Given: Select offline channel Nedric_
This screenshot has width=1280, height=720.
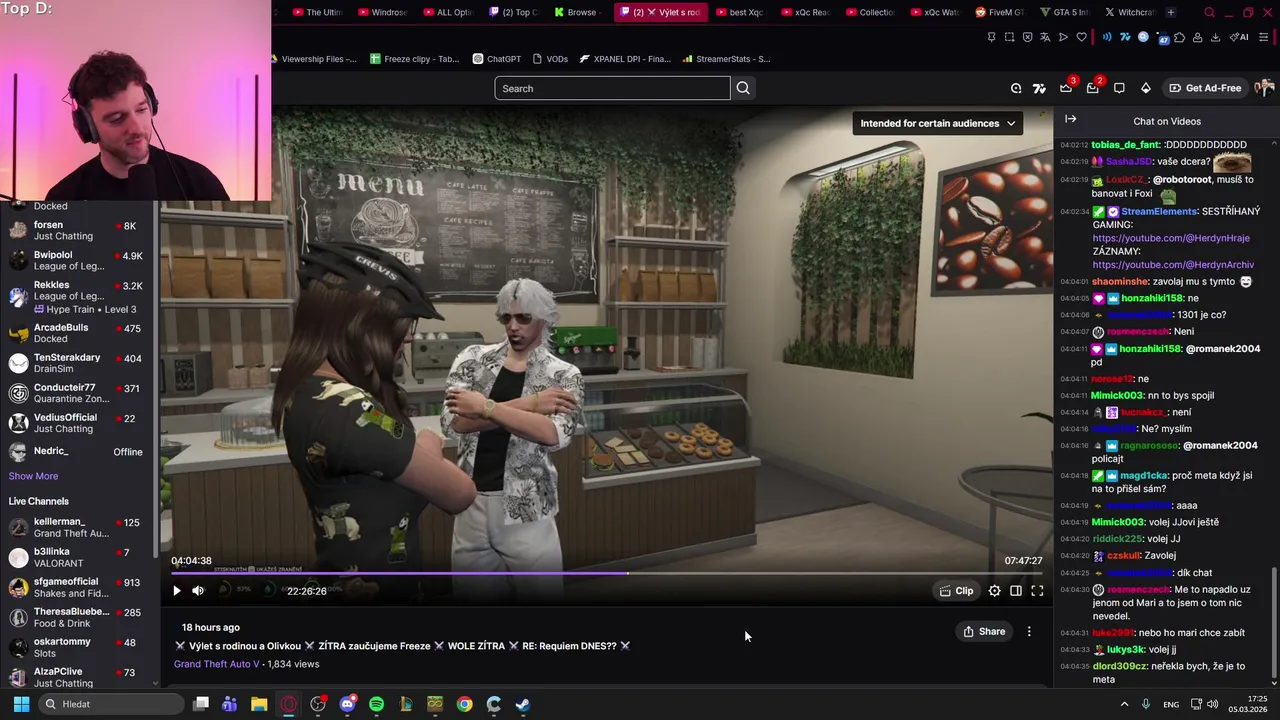Looking at the screenshot, I should pyautogui.click(x=80, y=452).
